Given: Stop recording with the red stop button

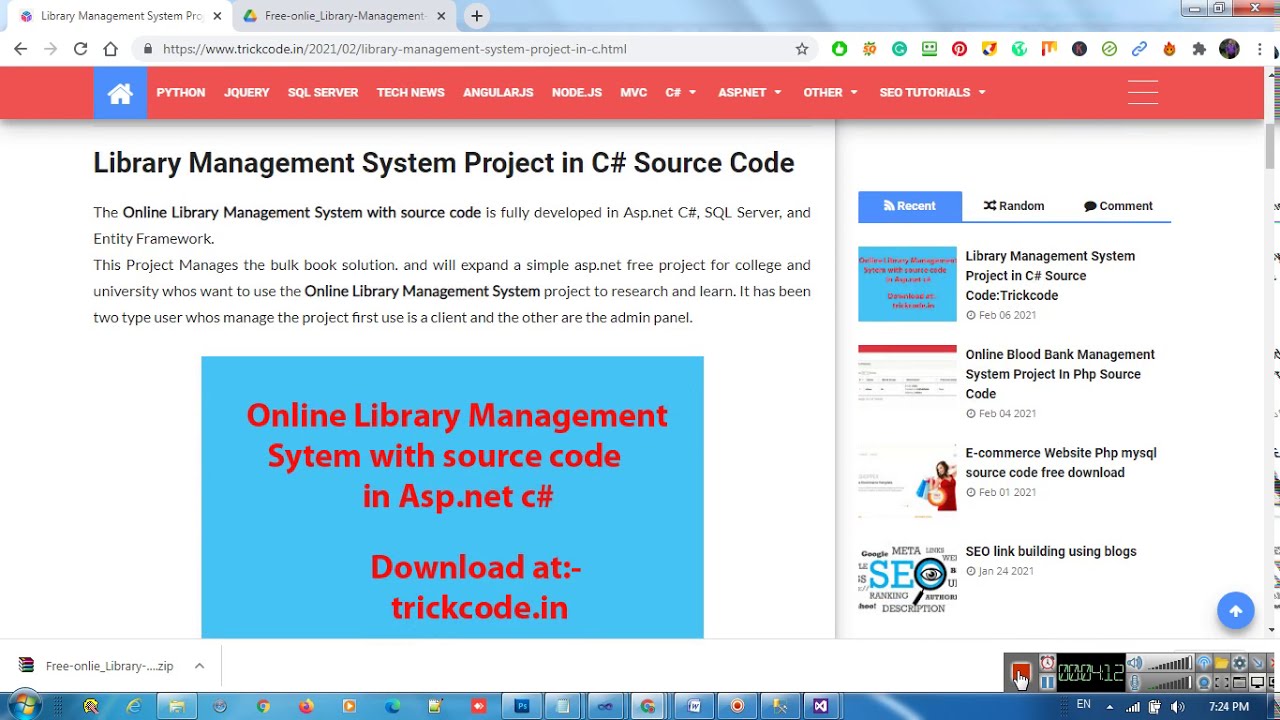Looking at the screenshot, I should coord(1021,672).
